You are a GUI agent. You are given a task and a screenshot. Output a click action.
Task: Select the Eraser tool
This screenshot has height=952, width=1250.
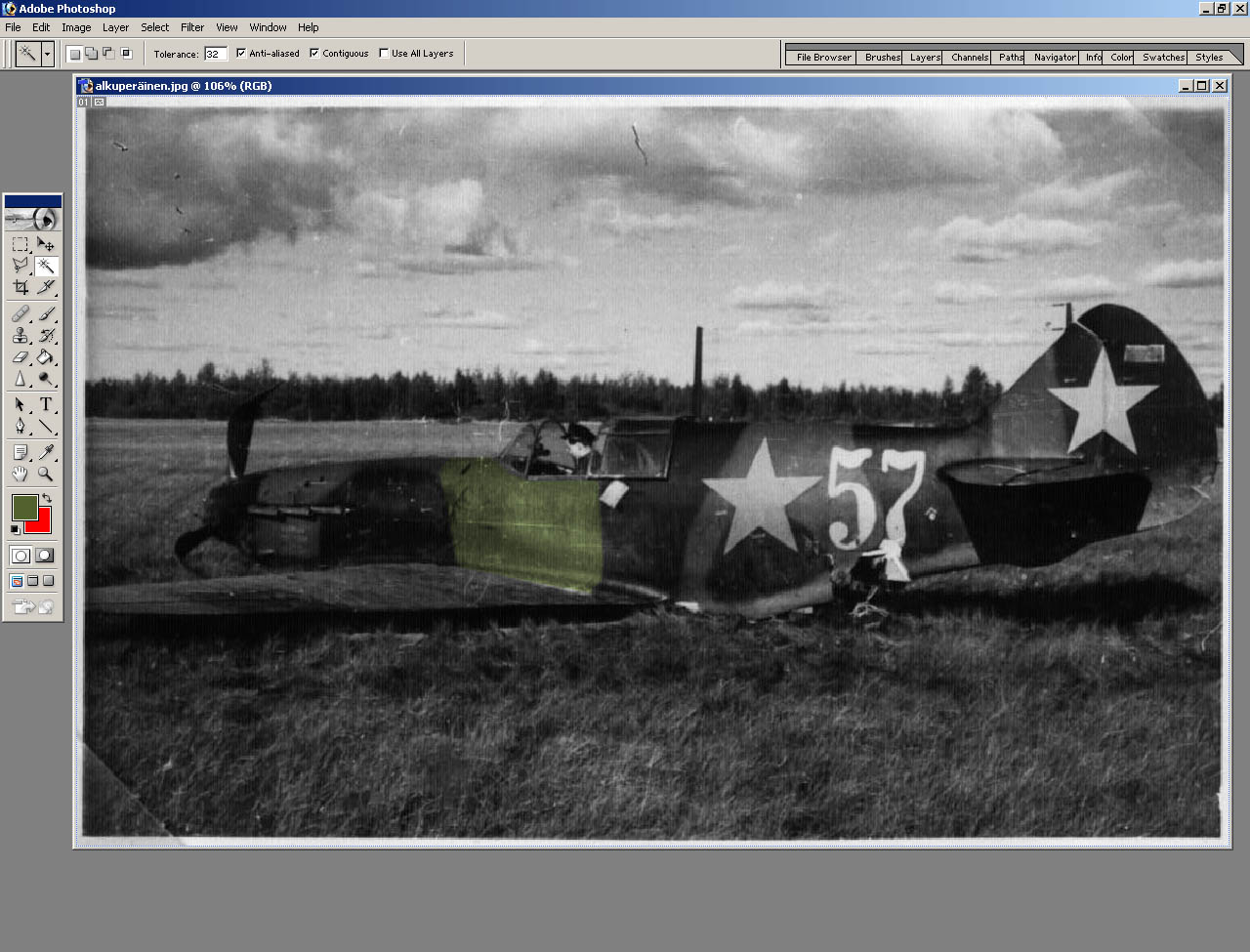click(x=21, y=357)
